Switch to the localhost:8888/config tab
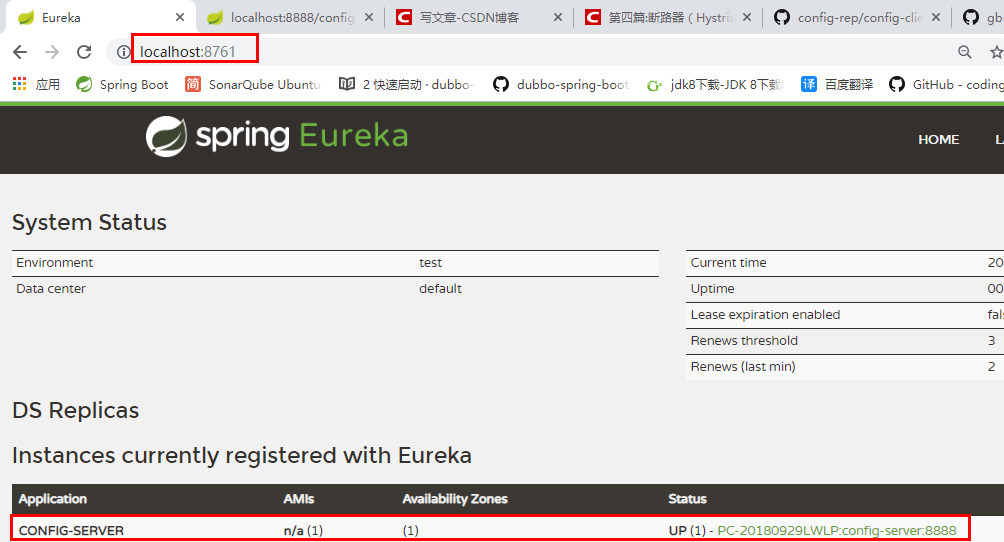This screenshot has height=542, width=1004. click(x=292, y=18)
